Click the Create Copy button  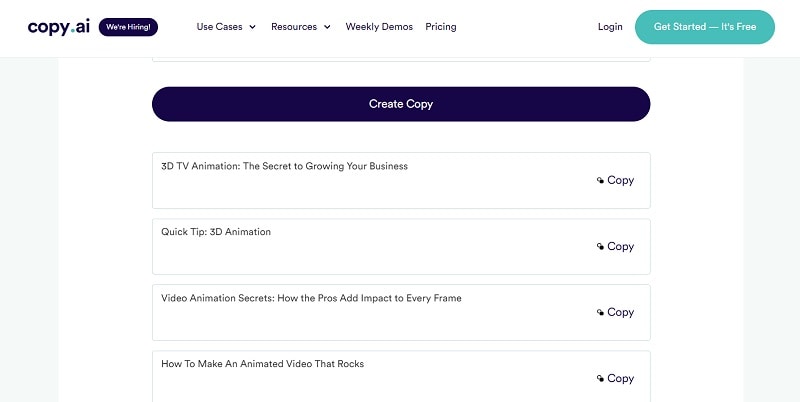click(400, 104)
